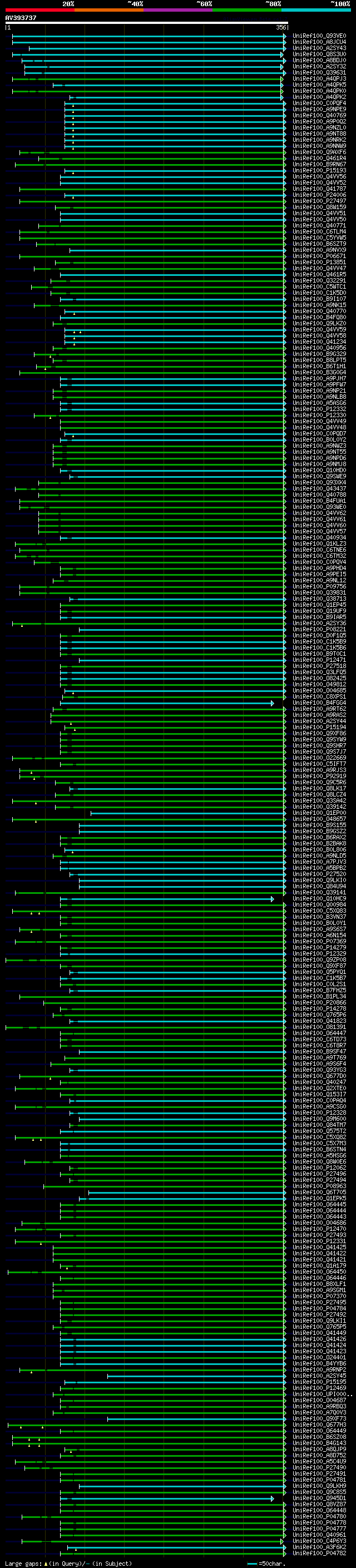Image resolution: width=356 pixels, height=1568 pixels.
Task: Select the UniRef100_A9NT88 label
Action: click(319, 134)
